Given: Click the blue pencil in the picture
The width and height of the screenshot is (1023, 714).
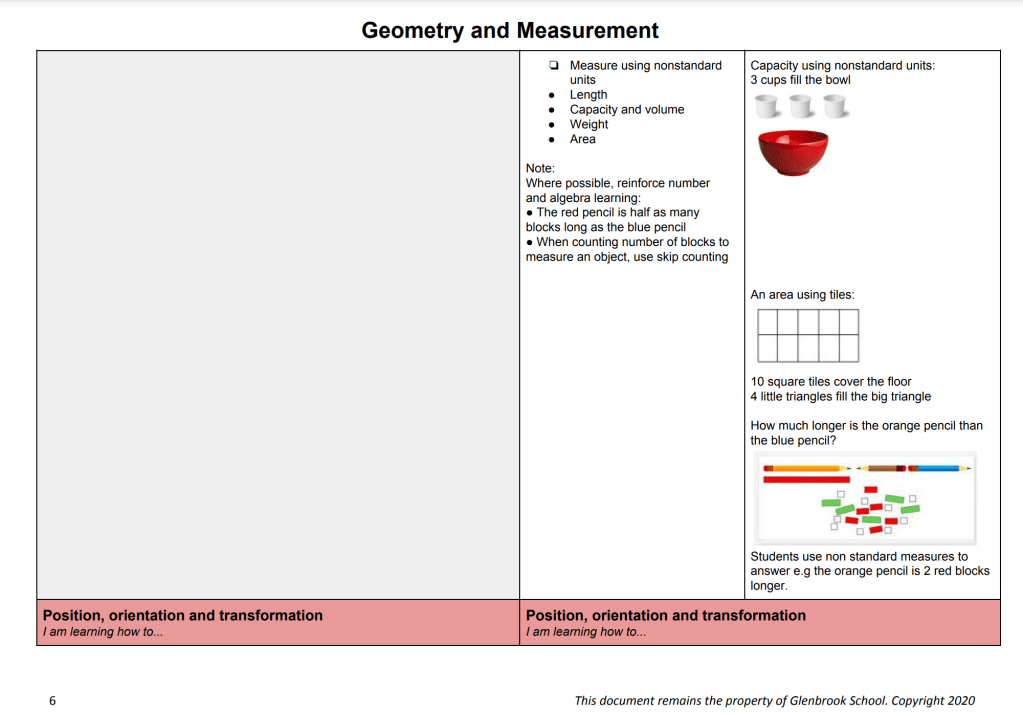Looking at the screenshot, I should [943, 468].
